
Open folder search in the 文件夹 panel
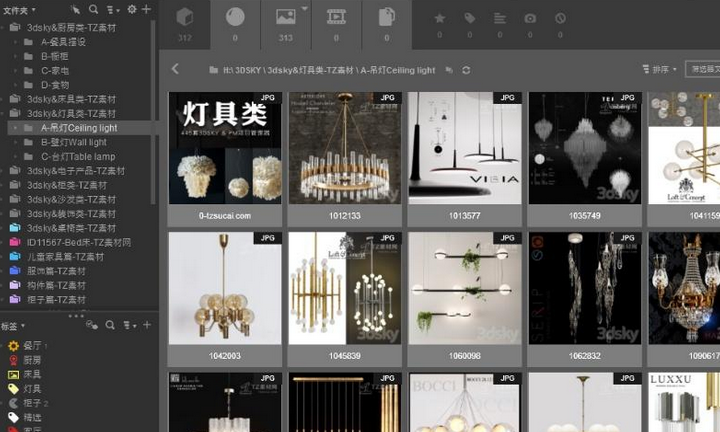pos(93,9)
